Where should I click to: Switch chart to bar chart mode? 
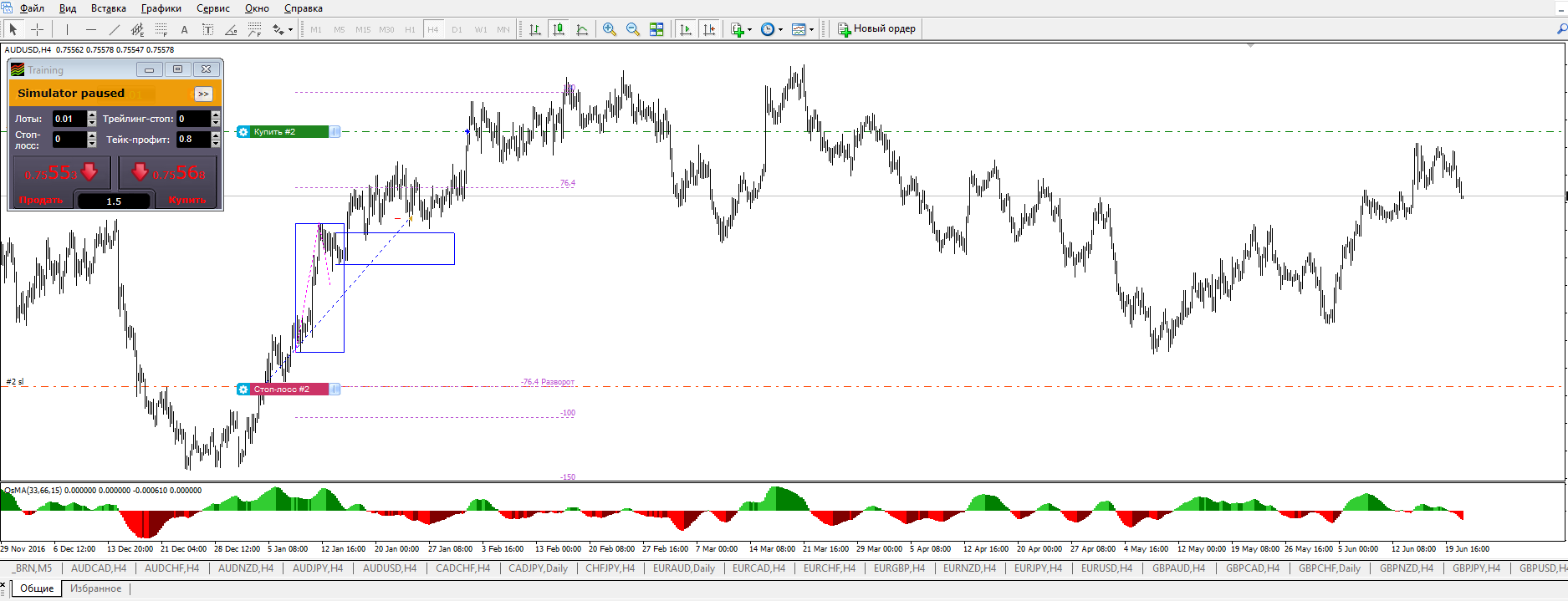click(x=535, y=29)
